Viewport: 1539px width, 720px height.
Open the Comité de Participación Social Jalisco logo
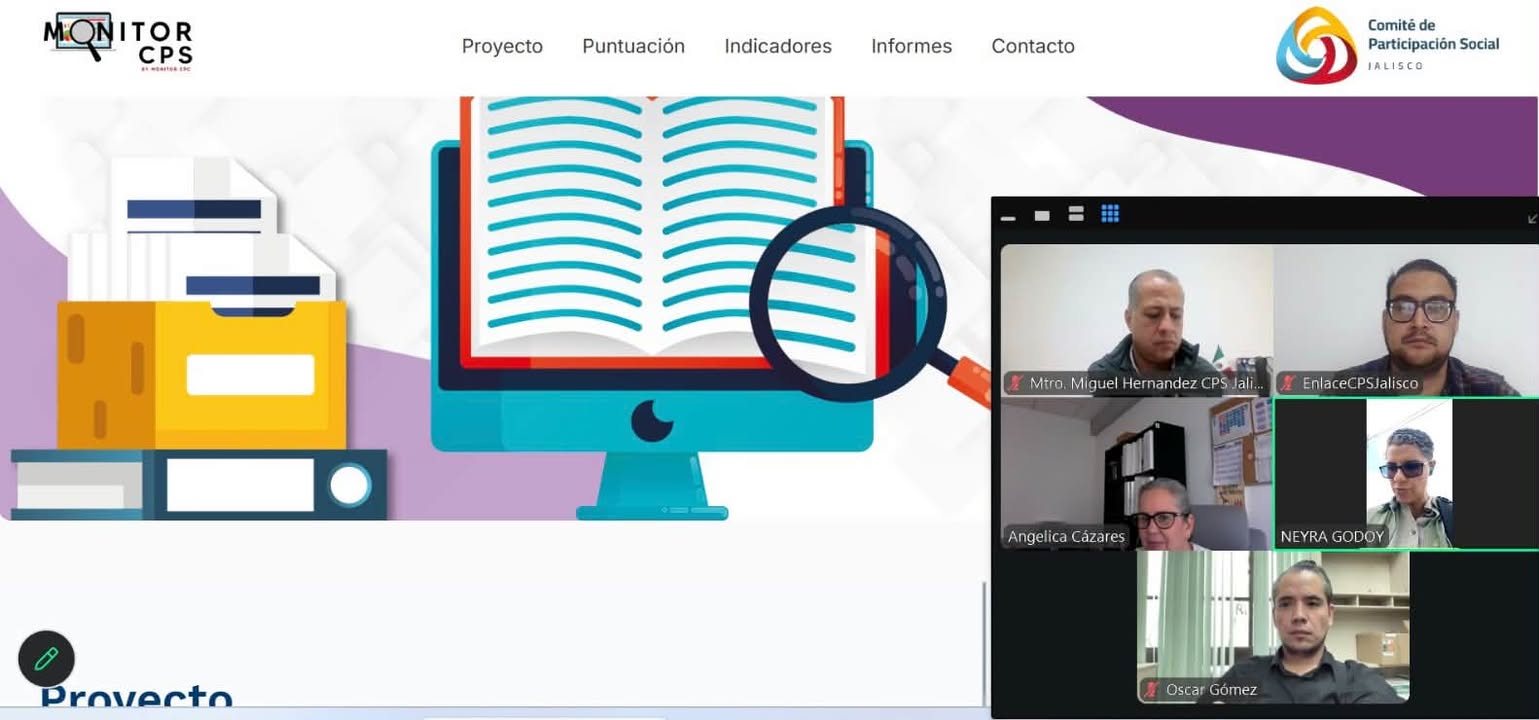pyautogui.click(x=1388, y=45)
